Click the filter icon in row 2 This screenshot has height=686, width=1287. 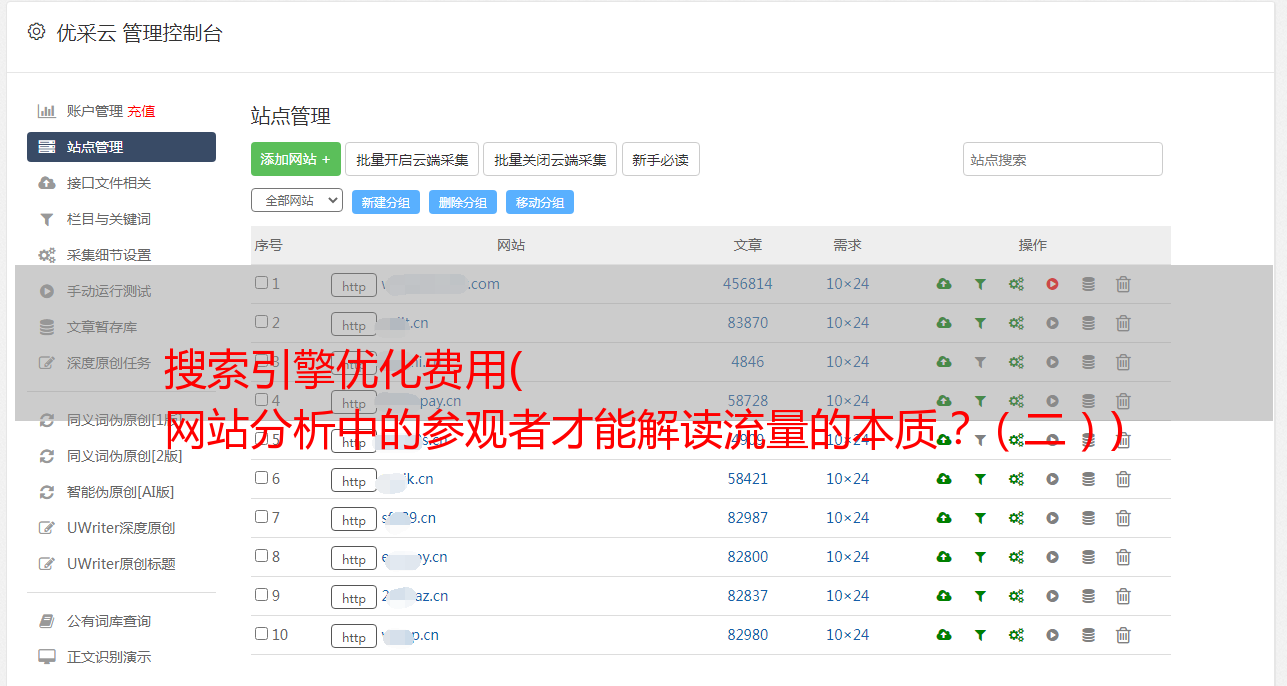click(x=980, y=323)
